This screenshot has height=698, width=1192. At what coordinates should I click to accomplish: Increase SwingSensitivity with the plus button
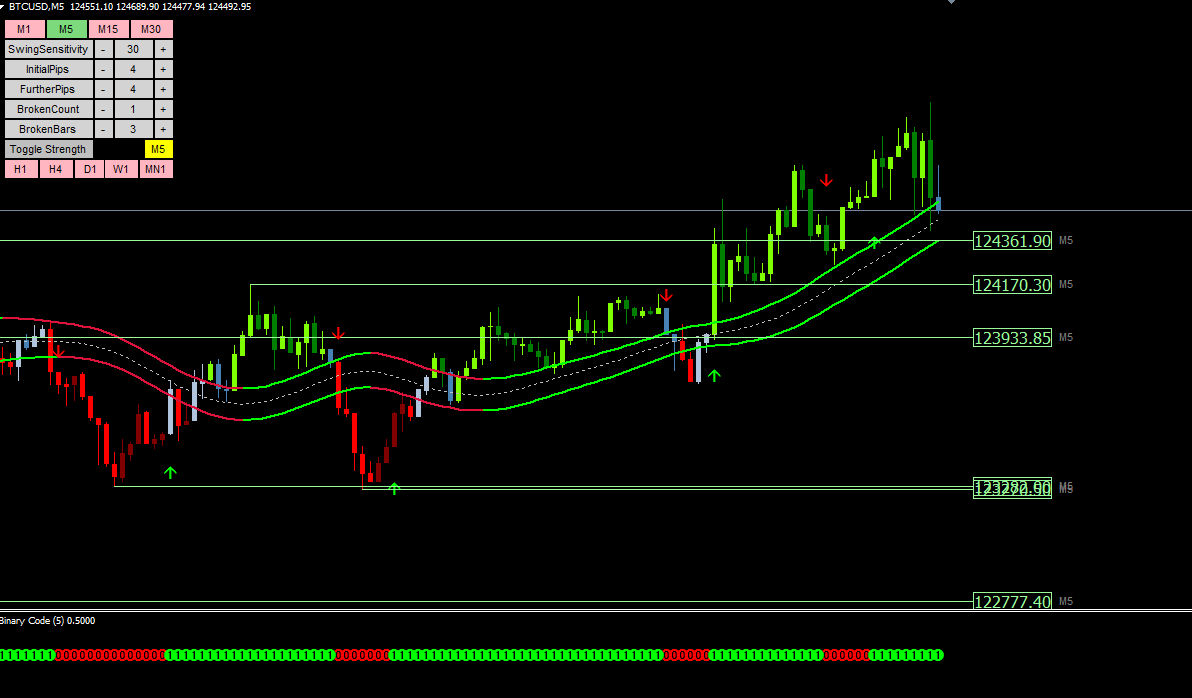click(x=164, y=49)
